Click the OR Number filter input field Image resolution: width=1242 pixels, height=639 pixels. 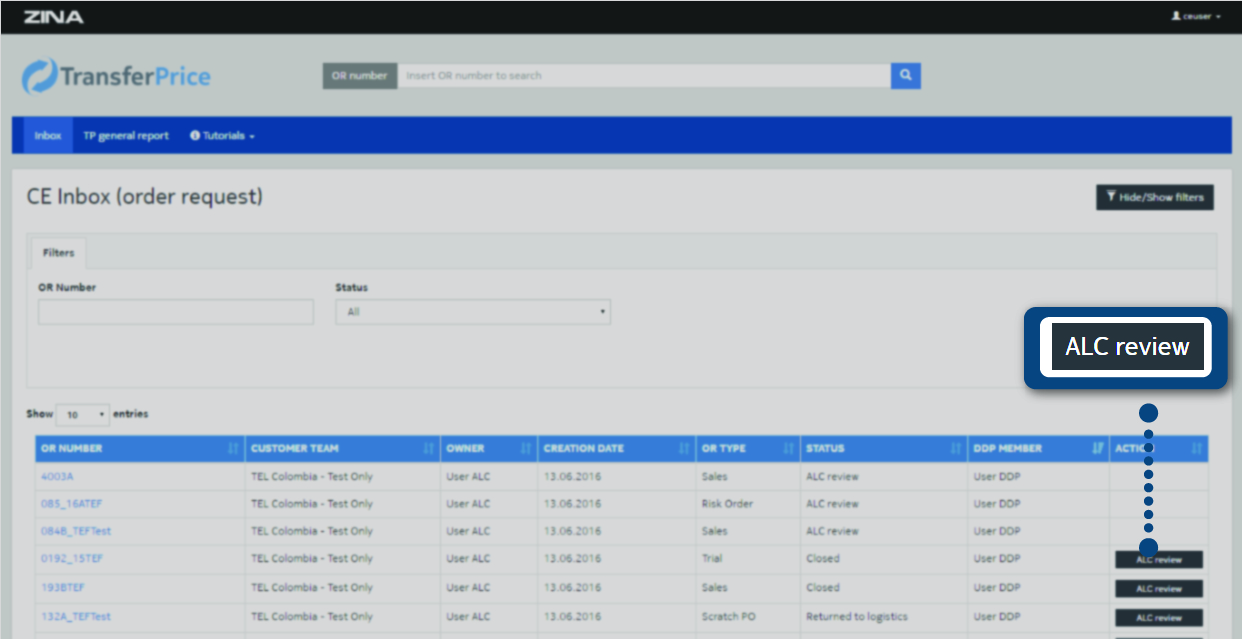point(176,312)
